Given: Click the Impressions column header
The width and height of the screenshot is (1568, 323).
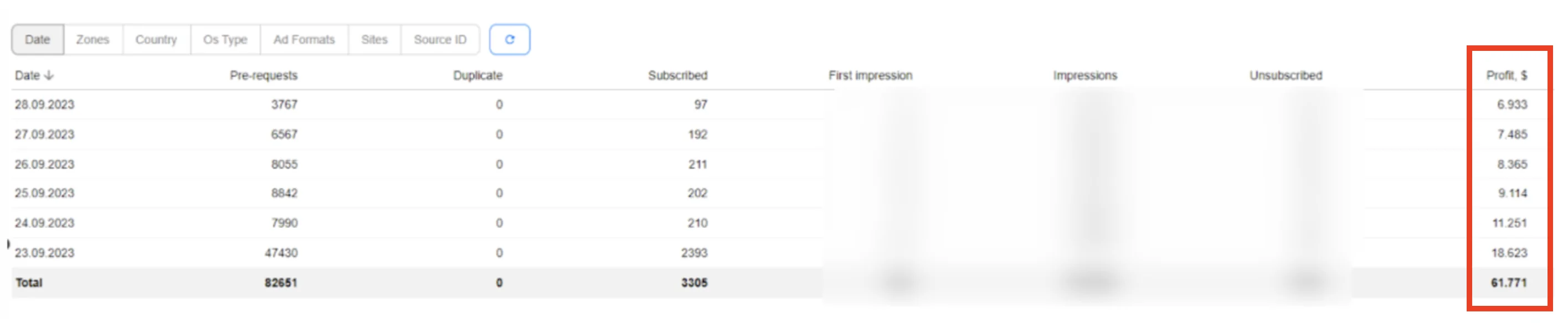Looking at the screenshot, I should (1086, 75).
